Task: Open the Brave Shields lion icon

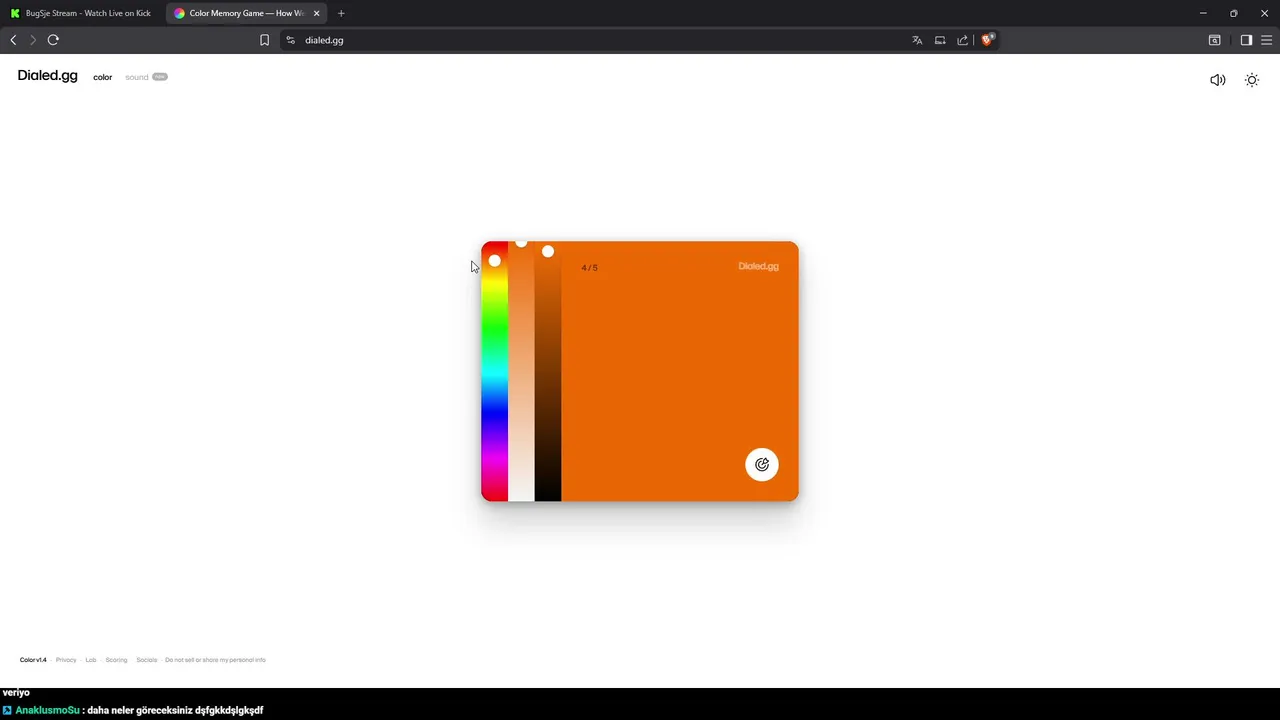Action: pyautogui.click(x=987, y=40)
